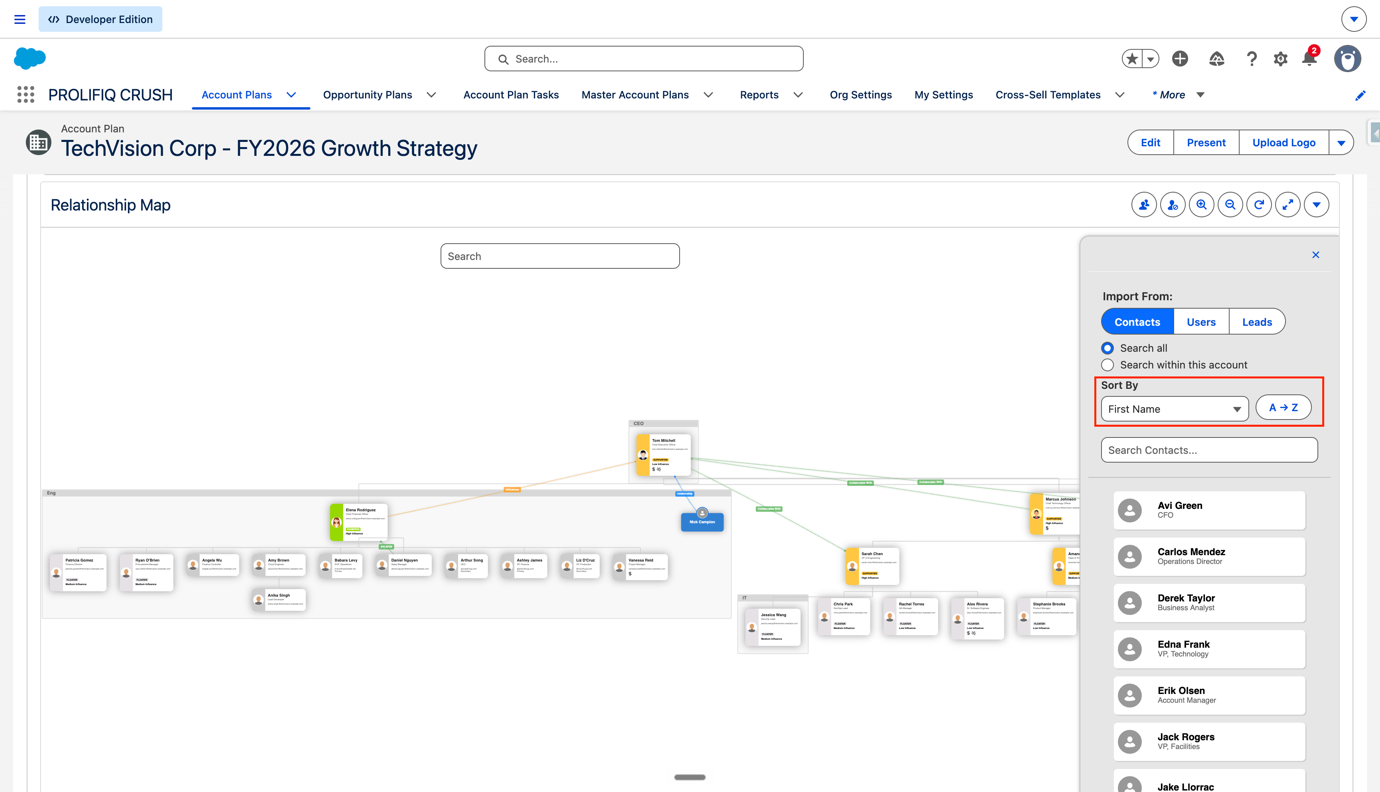Screen dimensions: 1380x792
Task: Open the Reports tab
Action: pyautogui.click(x=759, y=95)
